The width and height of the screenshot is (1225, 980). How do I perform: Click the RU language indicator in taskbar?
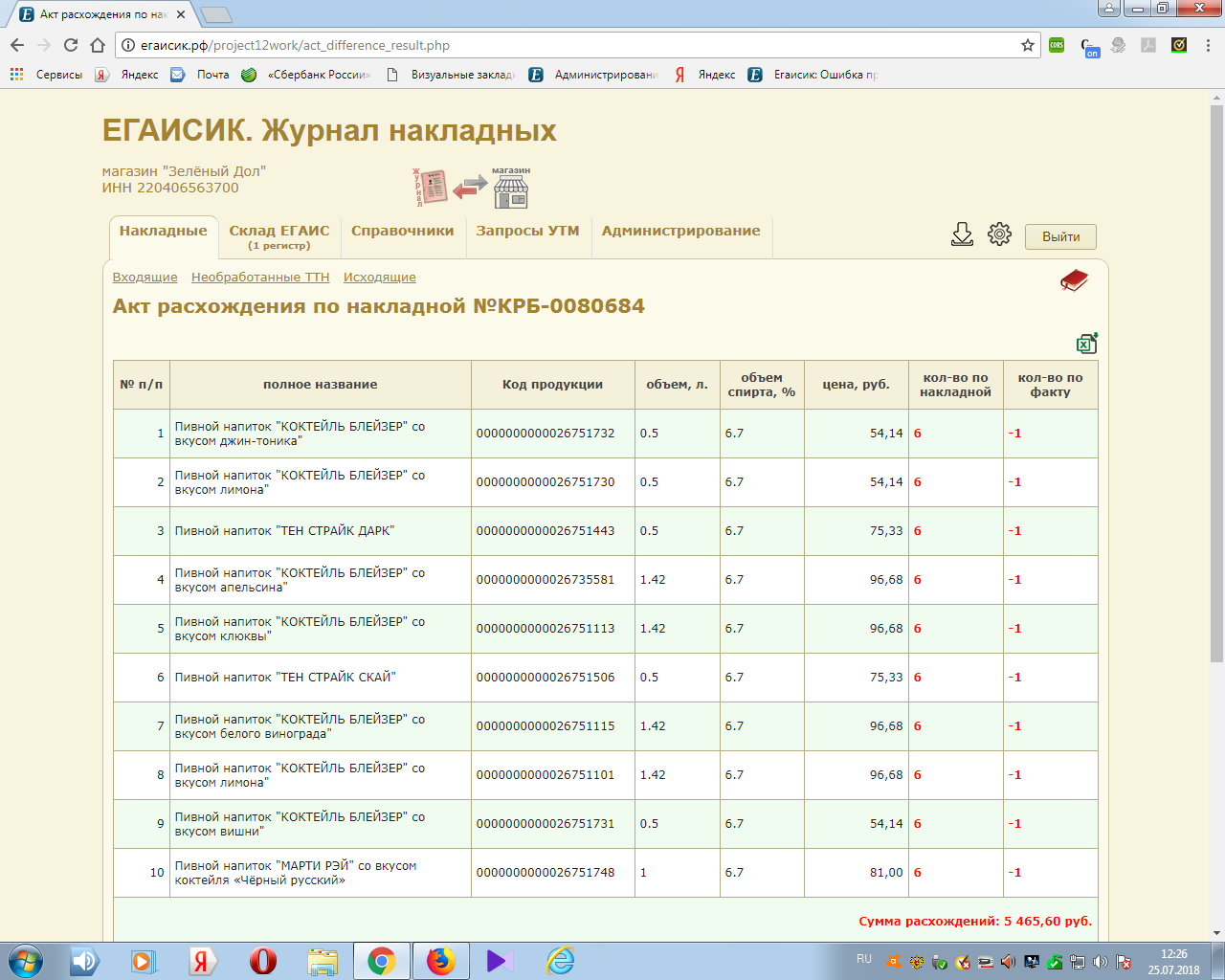click(864, 958)
